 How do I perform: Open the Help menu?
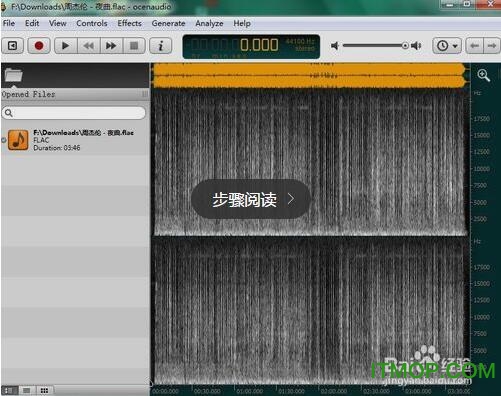coord(242,23)
